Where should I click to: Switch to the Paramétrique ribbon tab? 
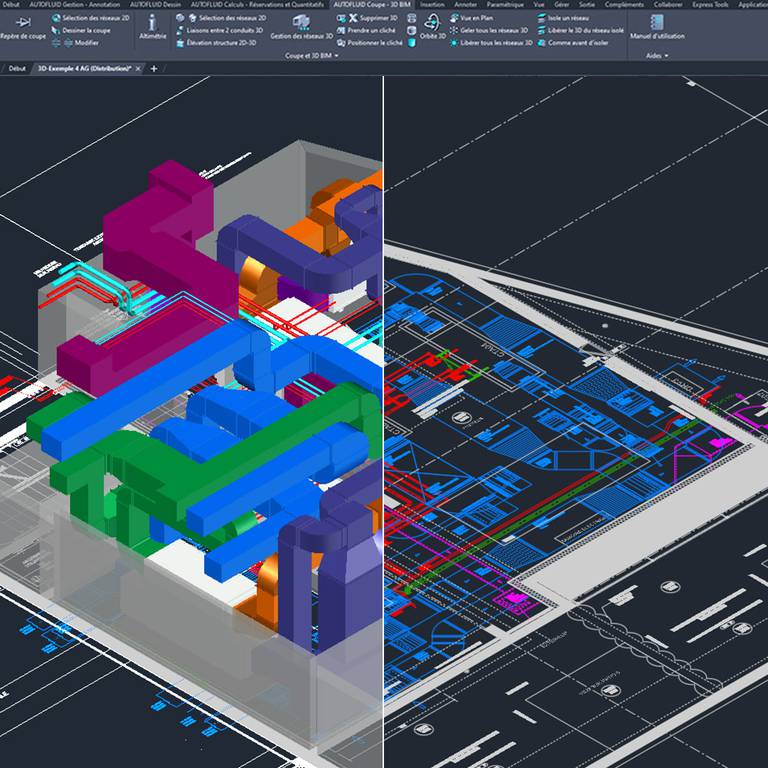504,4
